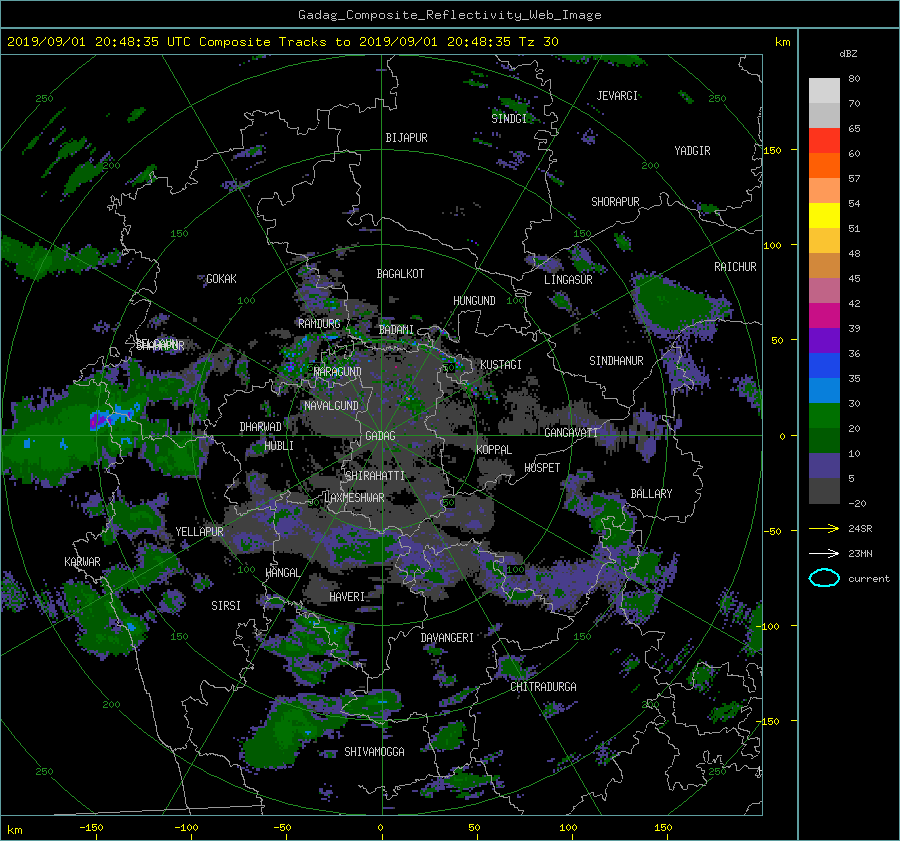The width and height of the screenshot is (900, 841).
Task: Click the -100 tick on right axis
Action: [769, 626]
